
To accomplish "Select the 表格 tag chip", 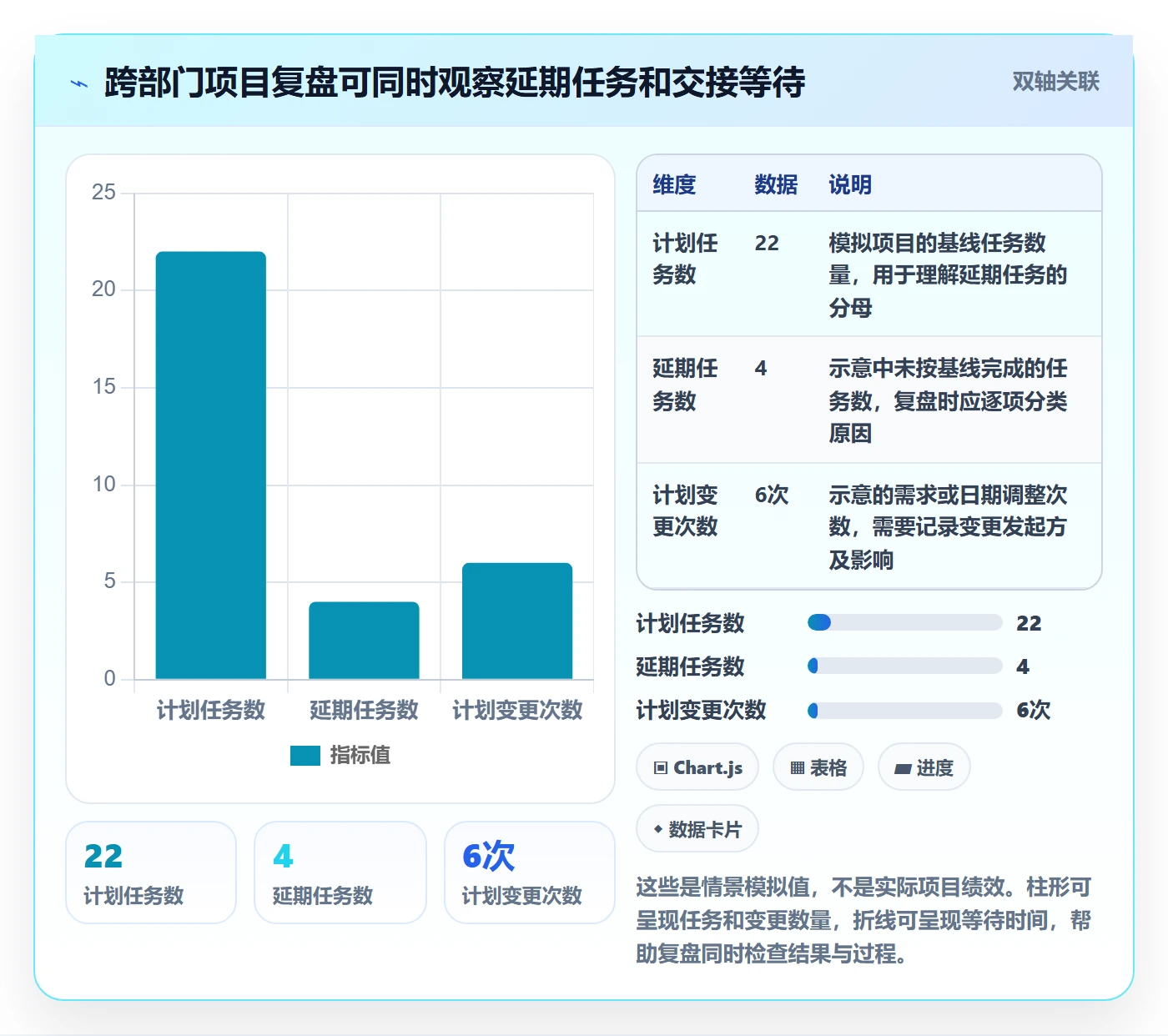I will (x=818, y=767).
